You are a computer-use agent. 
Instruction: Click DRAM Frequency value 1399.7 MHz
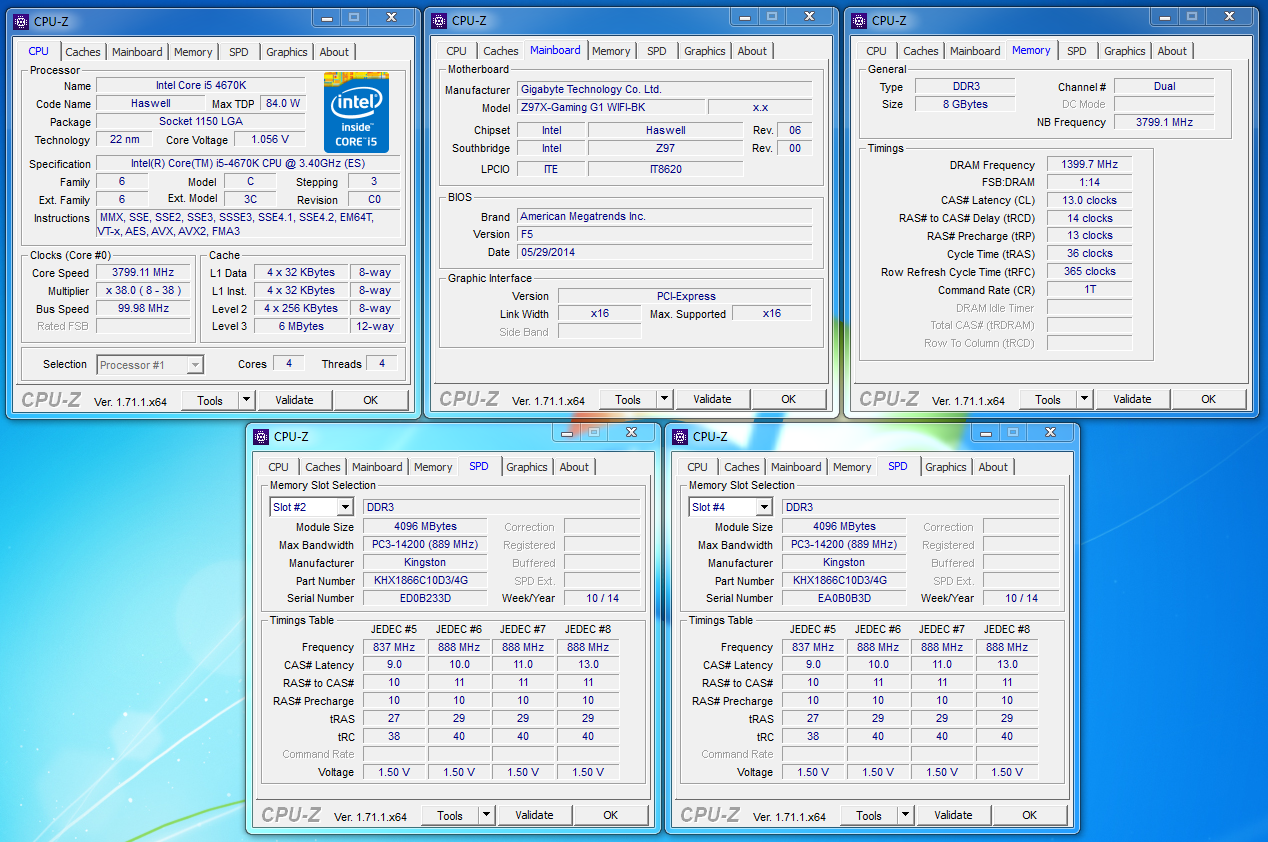pos(1089,164)
